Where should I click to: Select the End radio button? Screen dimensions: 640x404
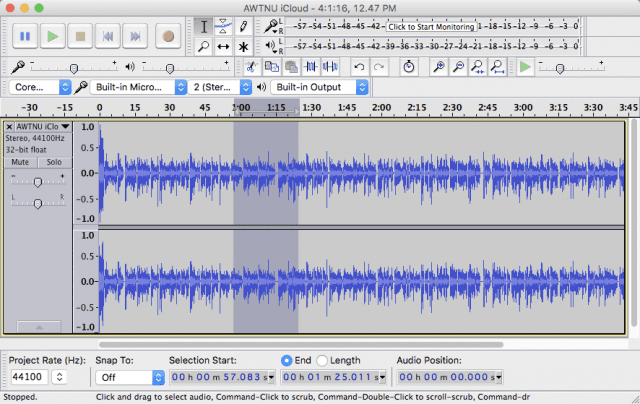coord(287,360)
